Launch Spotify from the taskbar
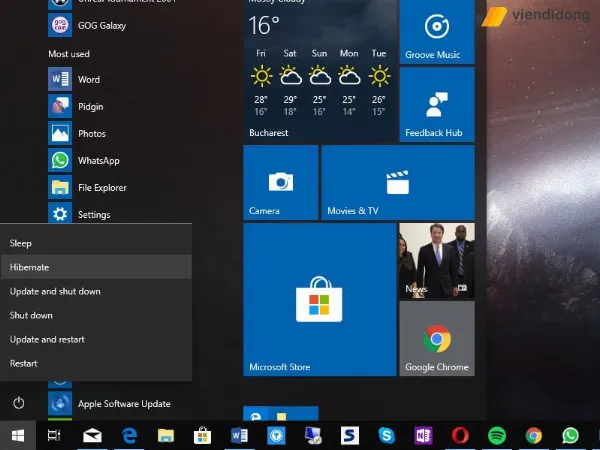Image resolution: width=600 pixels, height=450 pixels. coord(497,435)
